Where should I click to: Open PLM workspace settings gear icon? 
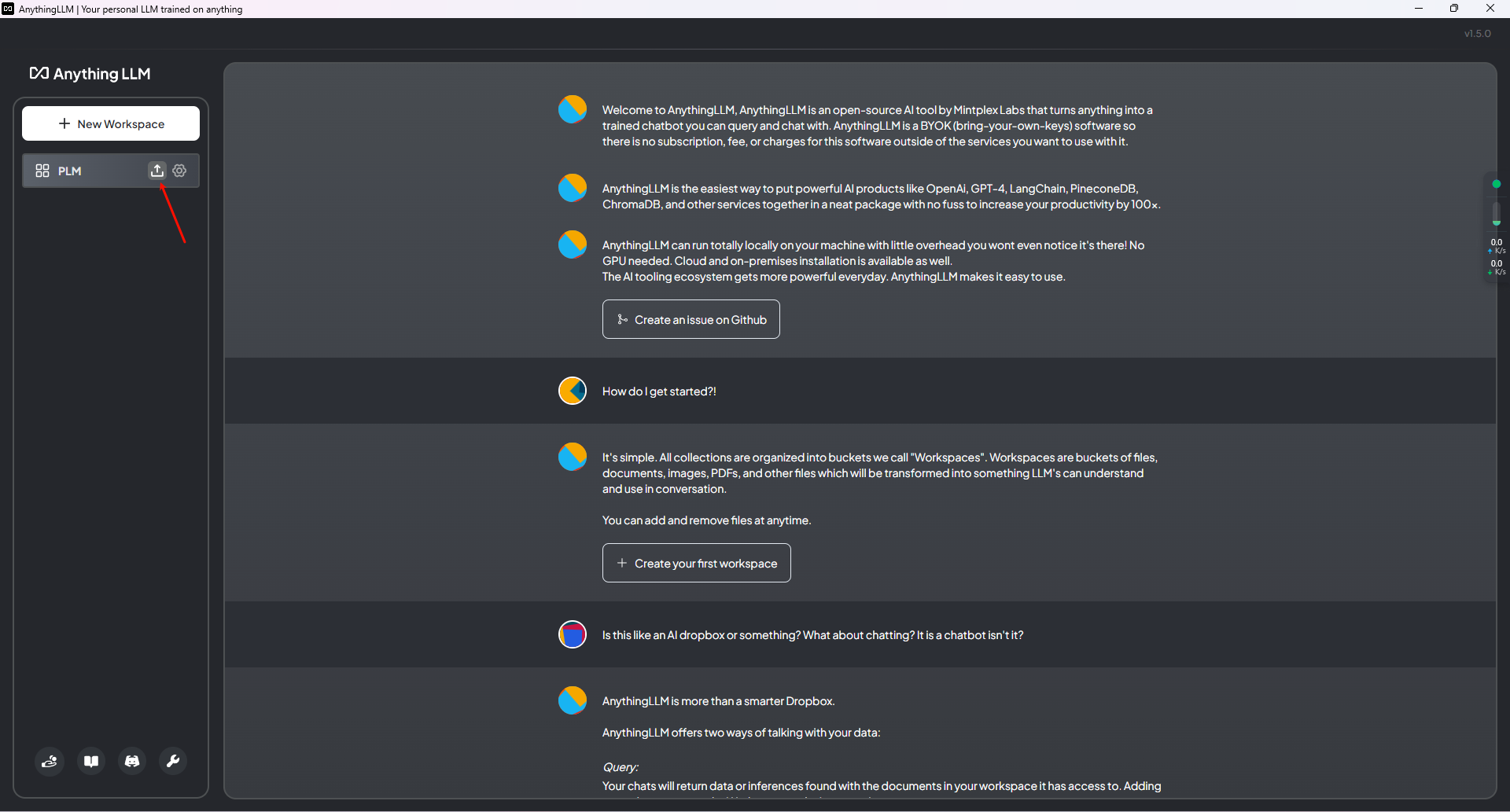pos(179,171)
